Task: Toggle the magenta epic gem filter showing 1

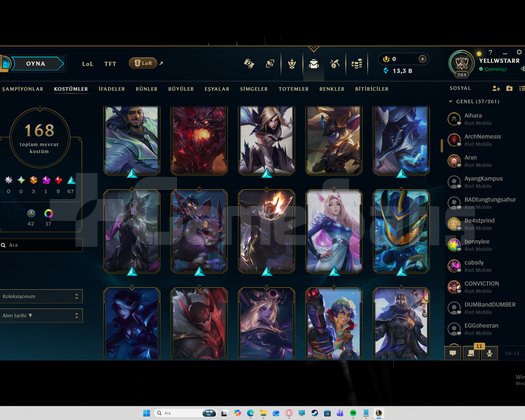Action: coord(46,181)
